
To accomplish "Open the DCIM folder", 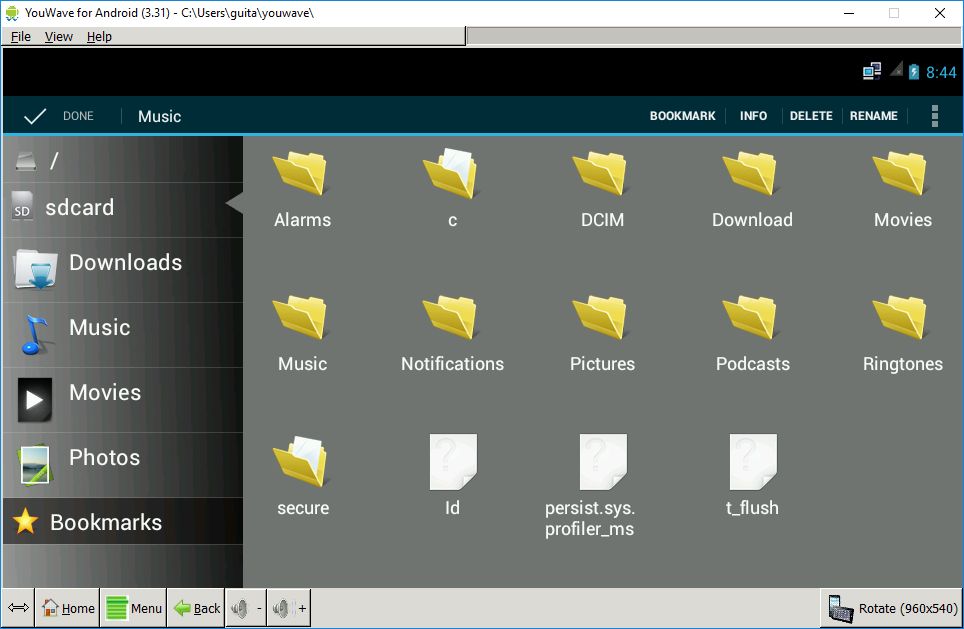I will 601,180.
